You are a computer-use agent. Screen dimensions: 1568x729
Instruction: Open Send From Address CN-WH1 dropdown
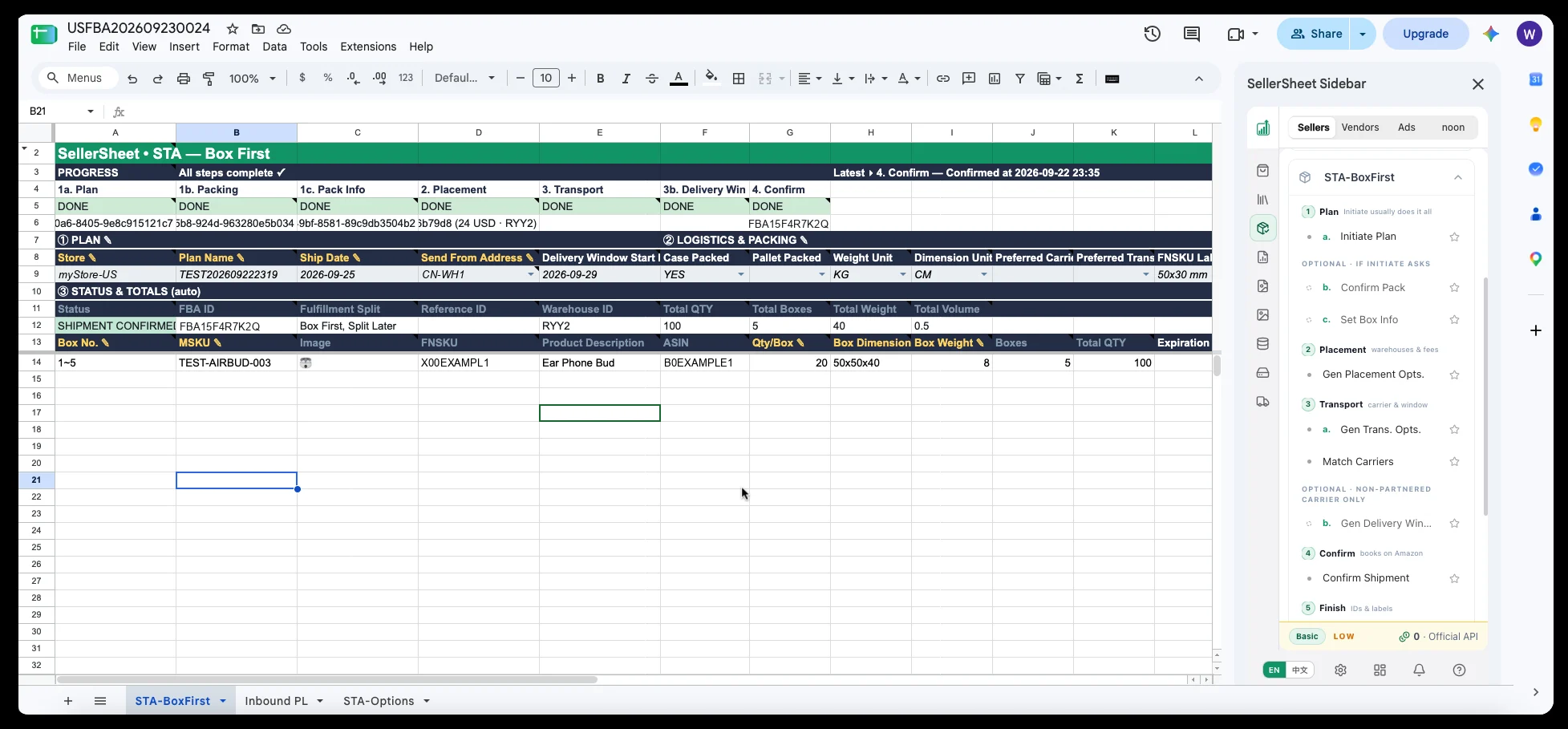(x=530, y=274)
